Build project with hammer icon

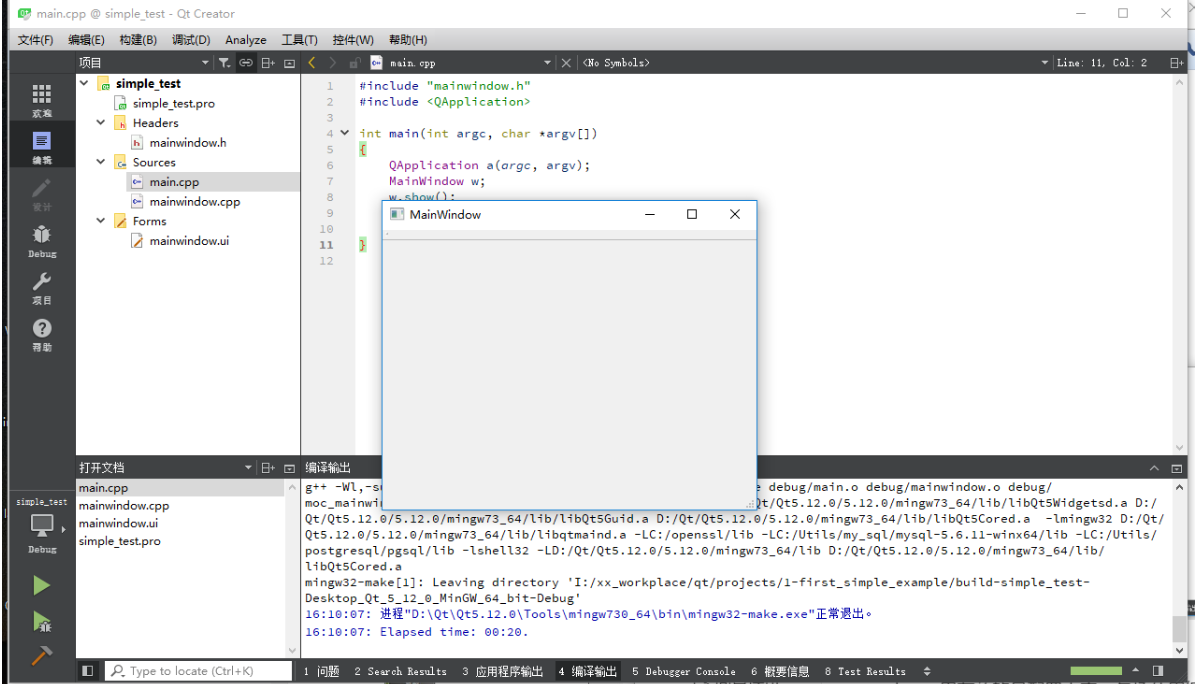coord(41,655)
